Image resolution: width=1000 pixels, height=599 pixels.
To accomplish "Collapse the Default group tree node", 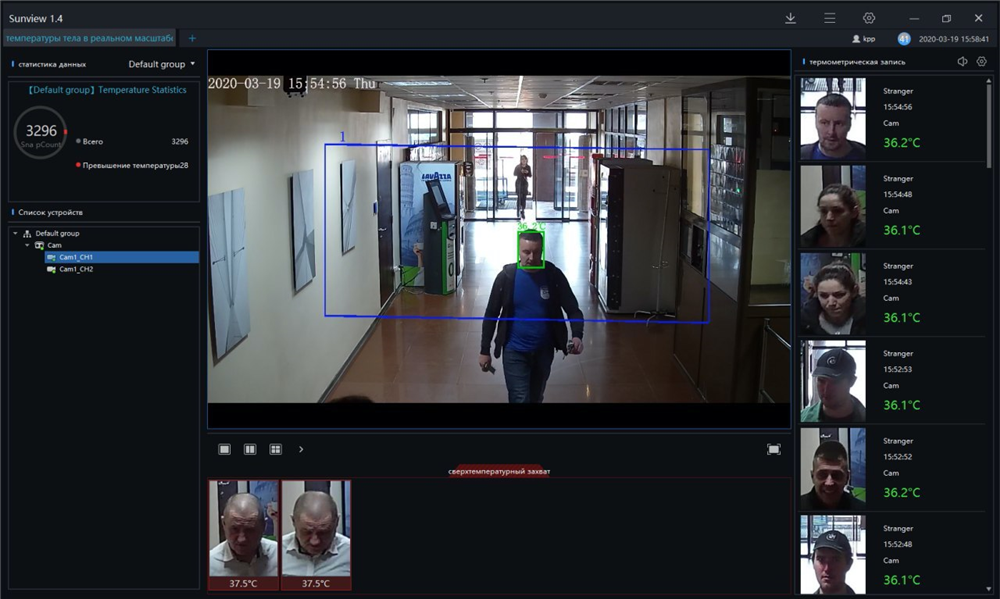I will coord(15,233).
